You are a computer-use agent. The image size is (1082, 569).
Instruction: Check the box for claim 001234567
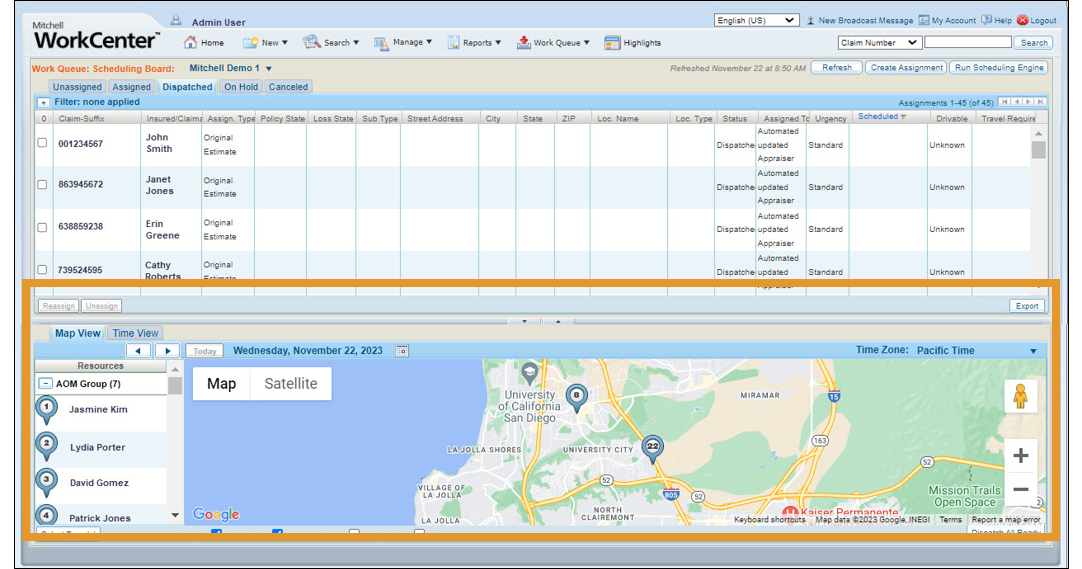click(42, 143)
